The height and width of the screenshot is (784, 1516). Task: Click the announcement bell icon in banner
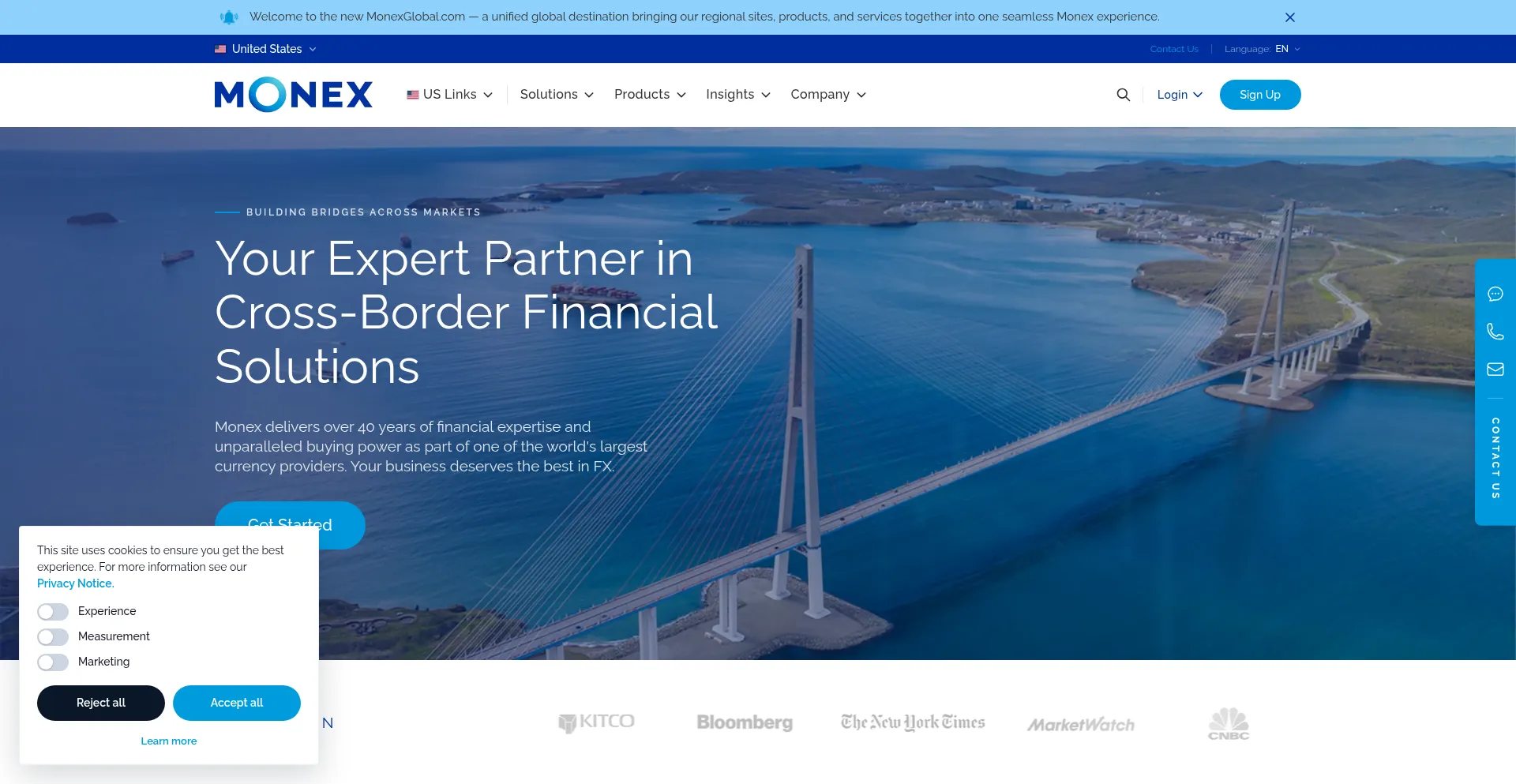click(229, 17)
